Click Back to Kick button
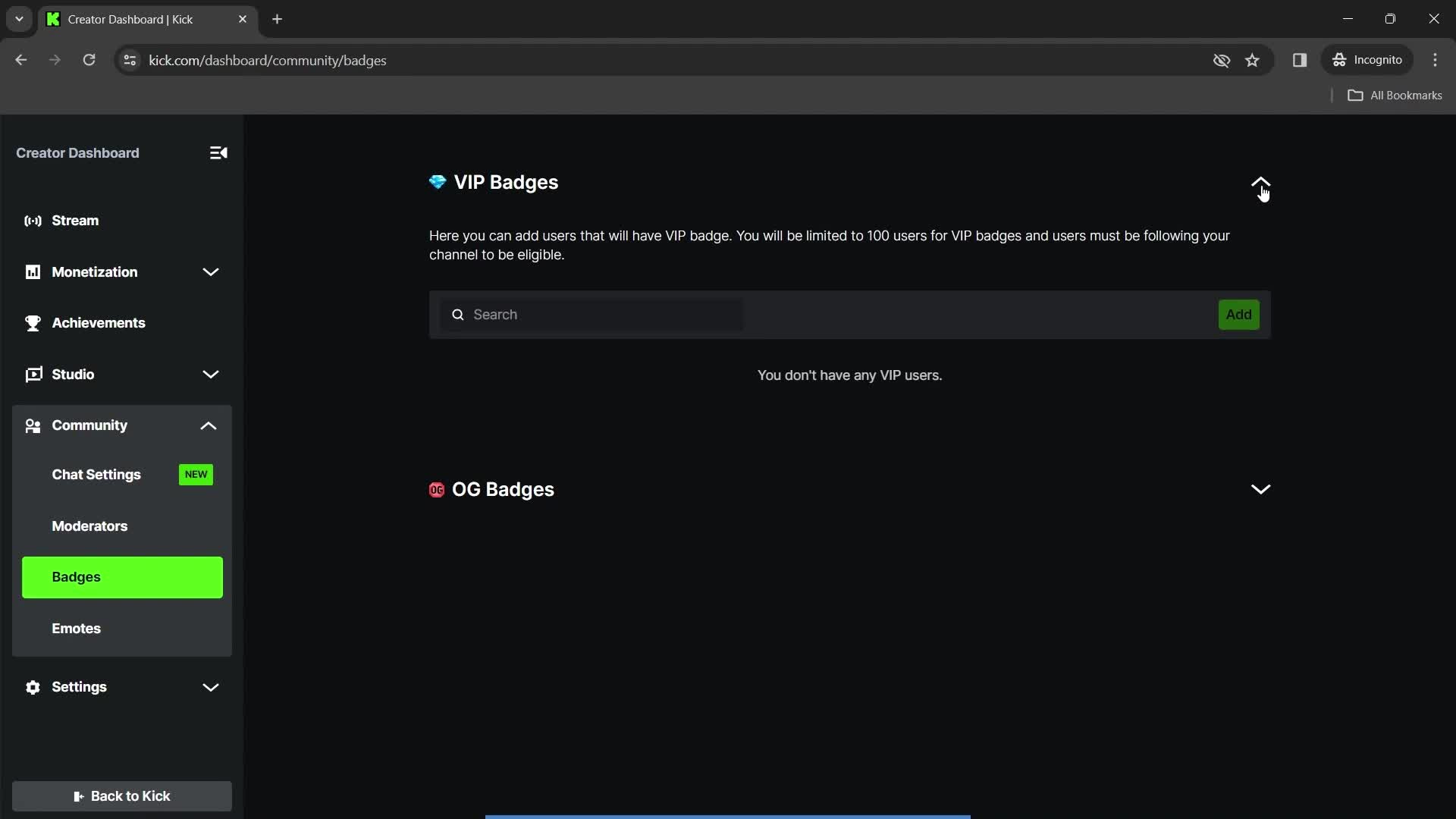Screen dimensions: 1456x819 [x=121, y=795]
